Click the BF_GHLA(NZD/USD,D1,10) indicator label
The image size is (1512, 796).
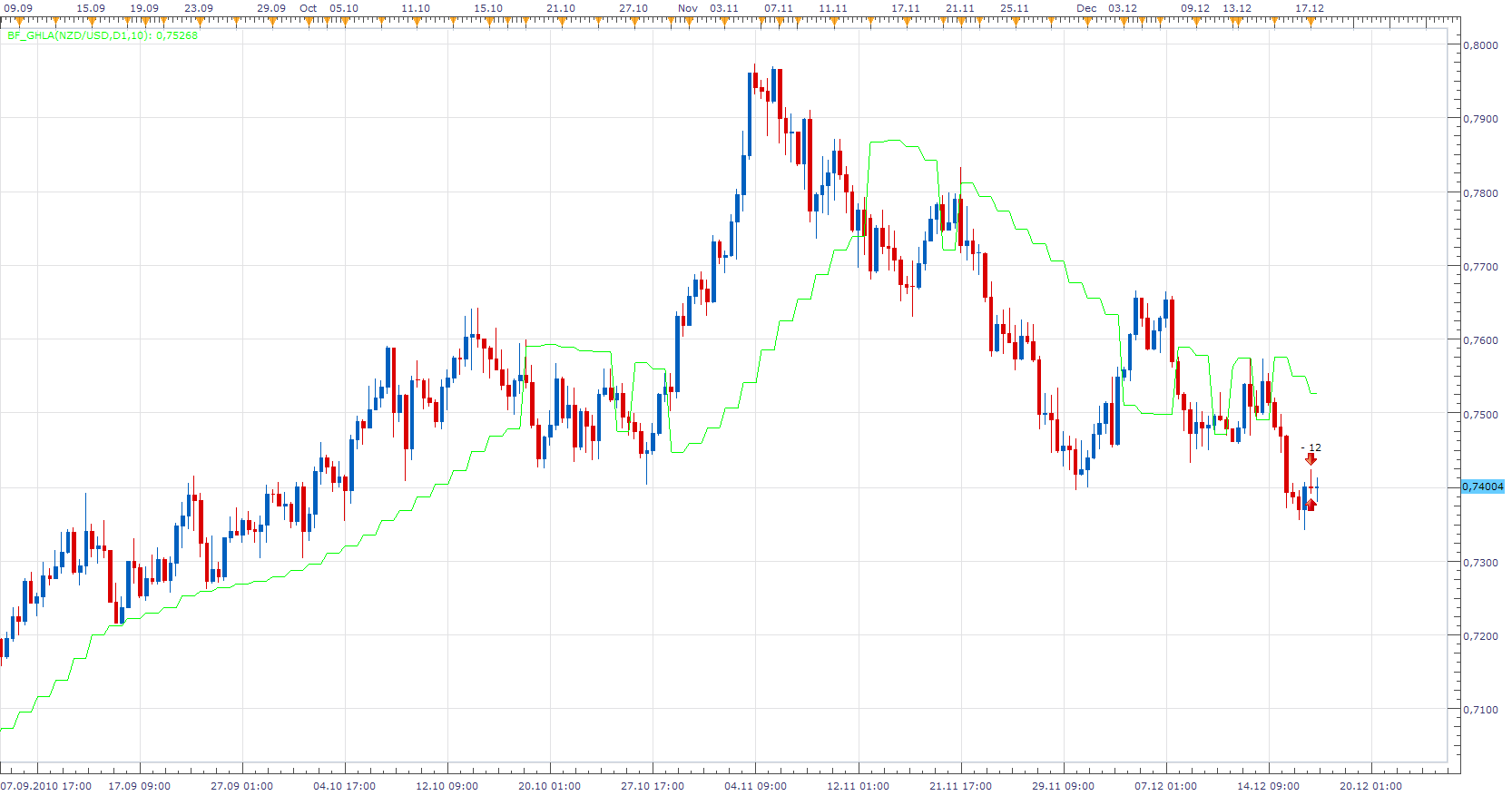coord(102,35)
